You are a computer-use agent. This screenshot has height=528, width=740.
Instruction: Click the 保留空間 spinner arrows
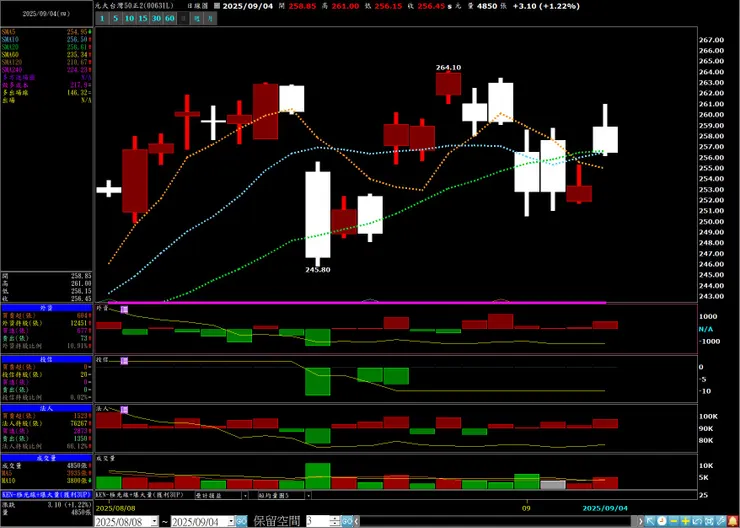point(335,521)
